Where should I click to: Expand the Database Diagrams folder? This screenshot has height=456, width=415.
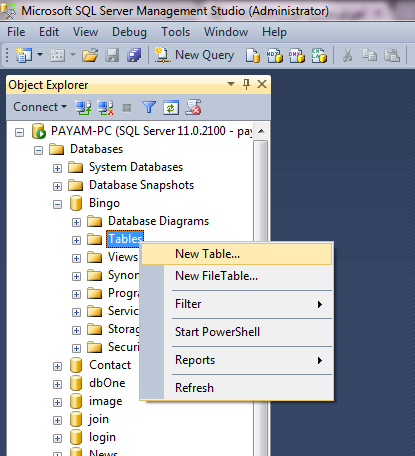coord(76,222)
